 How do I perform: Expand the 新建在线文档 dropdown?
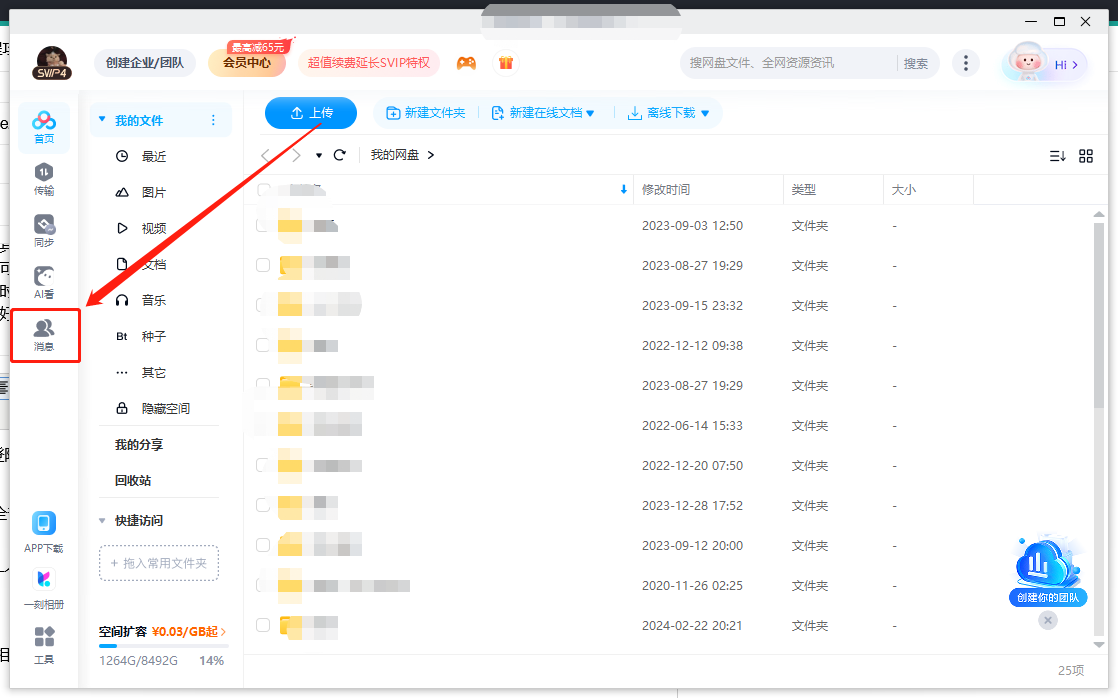pyautogui.click(x=590, y=114)
